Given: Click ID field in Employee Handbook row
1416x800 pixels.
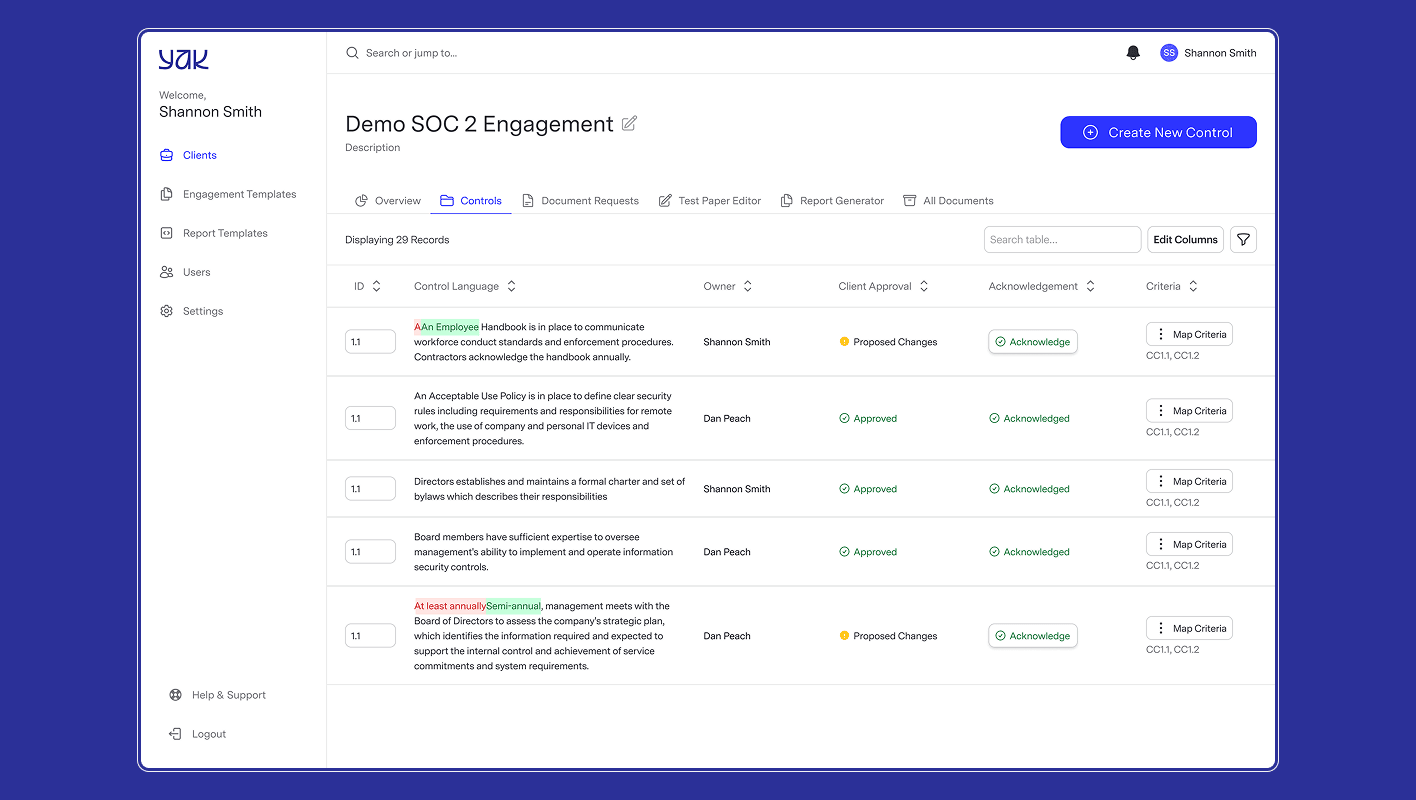Looking at the screenshot, I should pyautogui.click(x=370, y=342).
